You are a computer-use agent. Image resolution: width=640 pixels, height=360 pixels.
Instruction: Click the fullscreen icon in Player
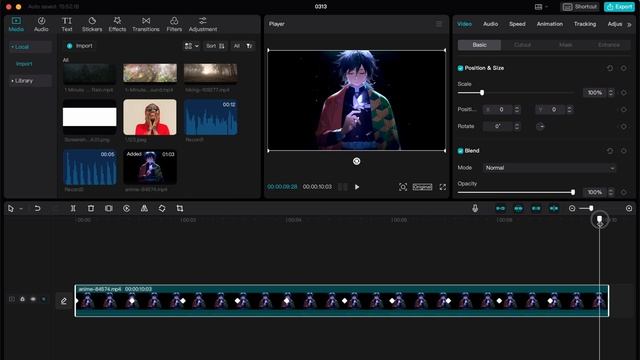click(x=442, y=187)
